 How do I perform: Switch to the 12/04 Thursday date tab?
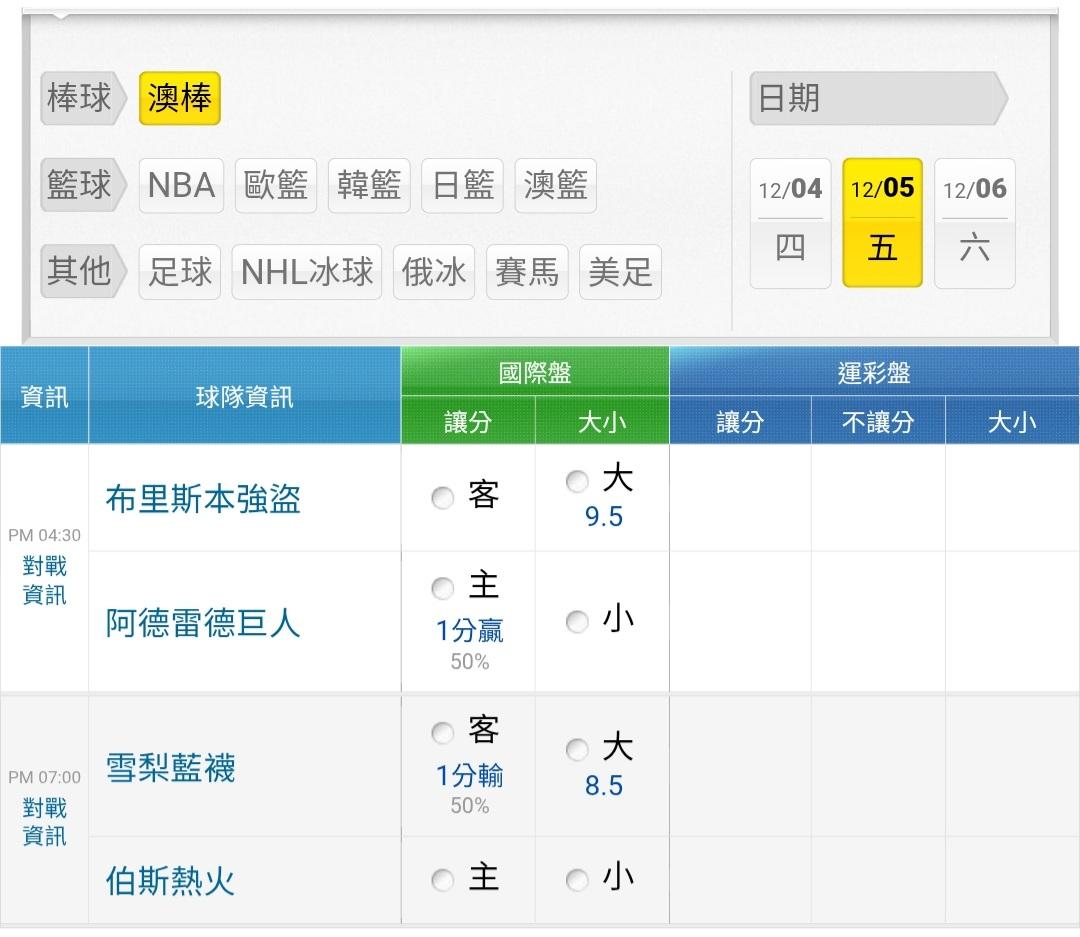(x=790, y=223)
